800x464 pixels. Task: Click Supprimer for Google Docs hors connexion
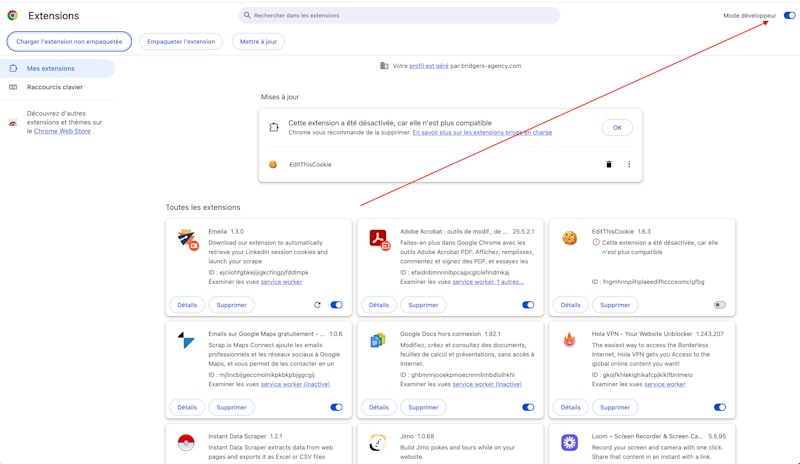coord(423,407)
